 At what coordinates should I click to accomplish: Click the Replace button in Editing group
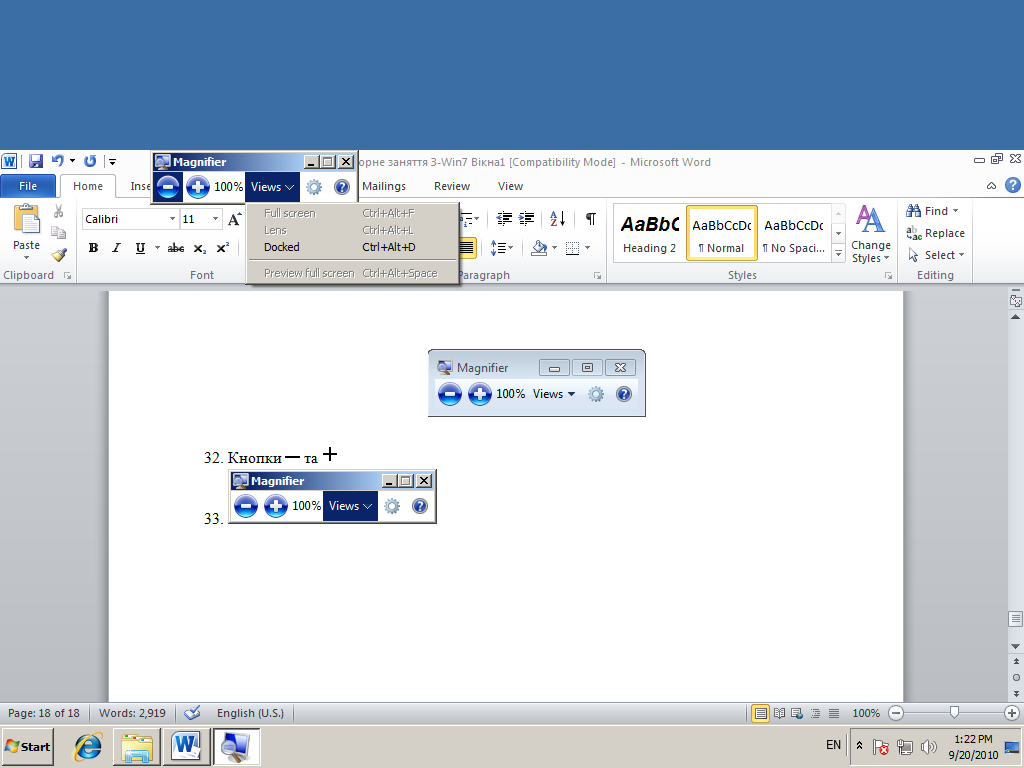pos(935,233)
